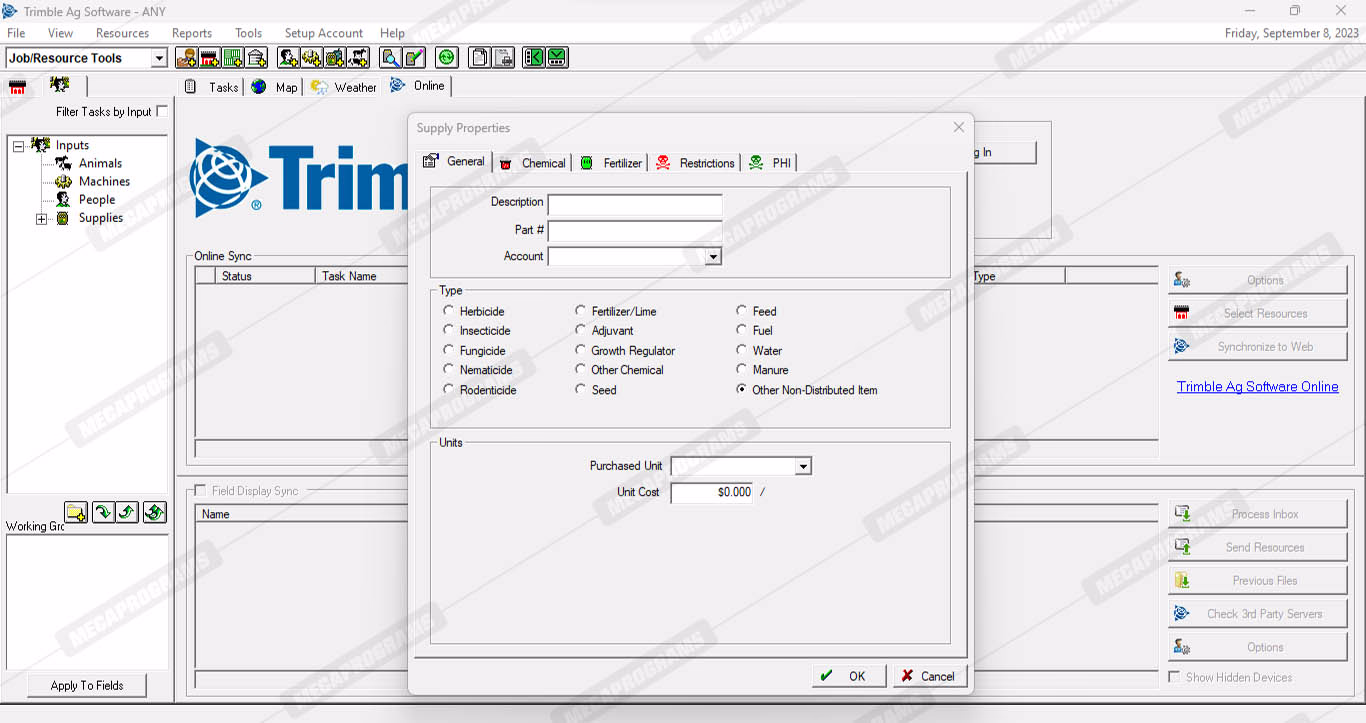Close the Supply Properties dialog with X
Image resolution: width=1366 pixels, height=723 pixels.
959,127
